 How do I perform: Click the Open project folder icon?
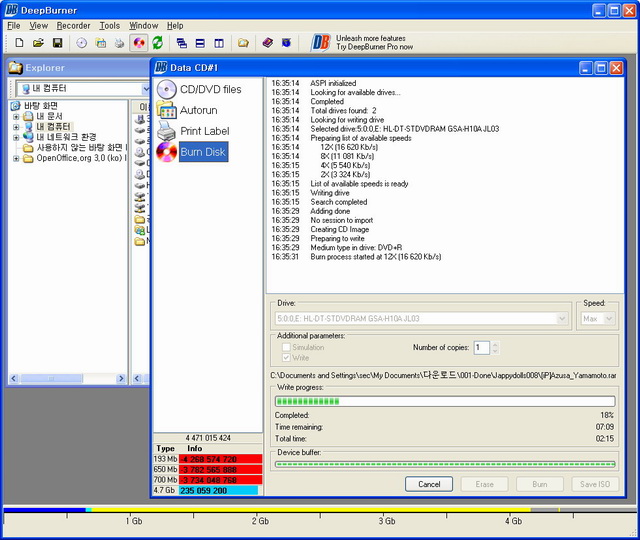pos(38,42)
